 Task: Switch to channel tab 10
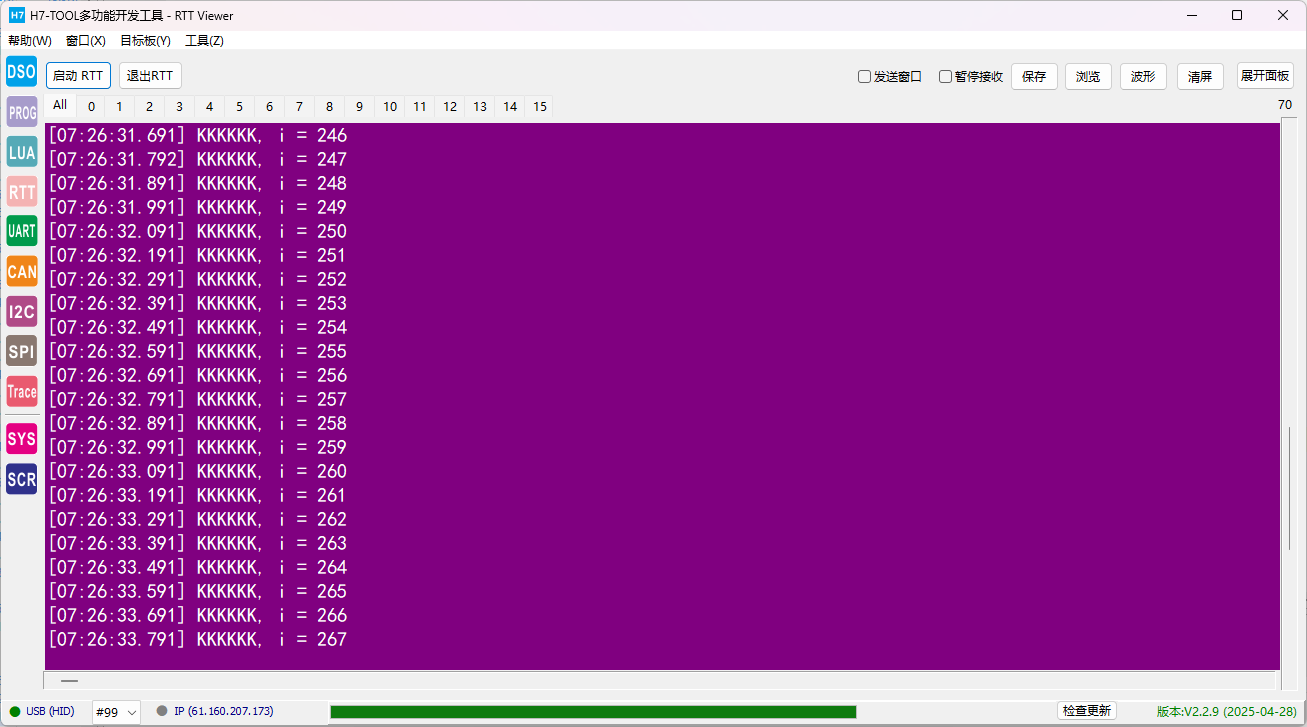(x=390, y=107)
